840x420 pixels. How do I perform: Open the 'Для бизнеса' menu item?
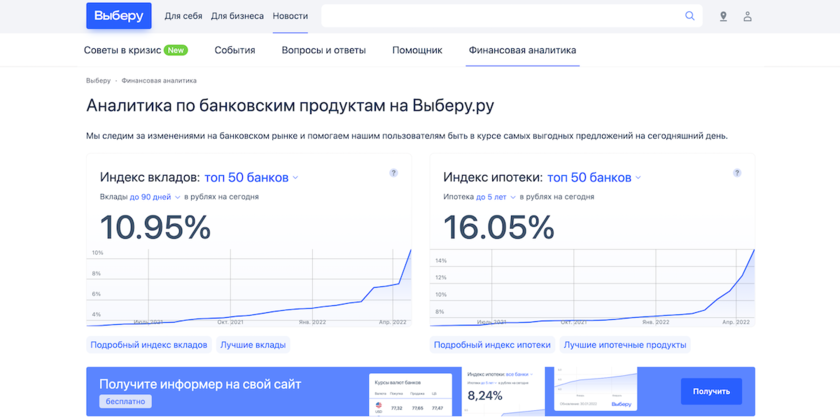point(237,16)
